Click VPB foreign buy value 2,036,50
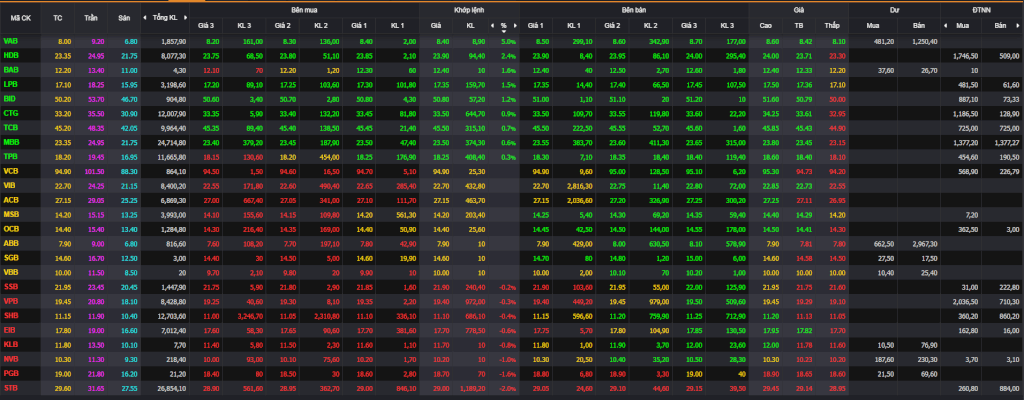This screenshot has width=1024, height=400. point(968,301)
